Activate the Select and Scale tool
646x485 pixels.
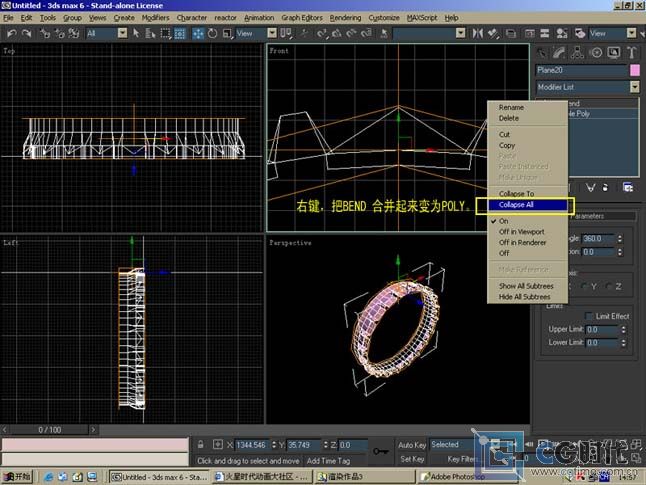pos(227,33)
